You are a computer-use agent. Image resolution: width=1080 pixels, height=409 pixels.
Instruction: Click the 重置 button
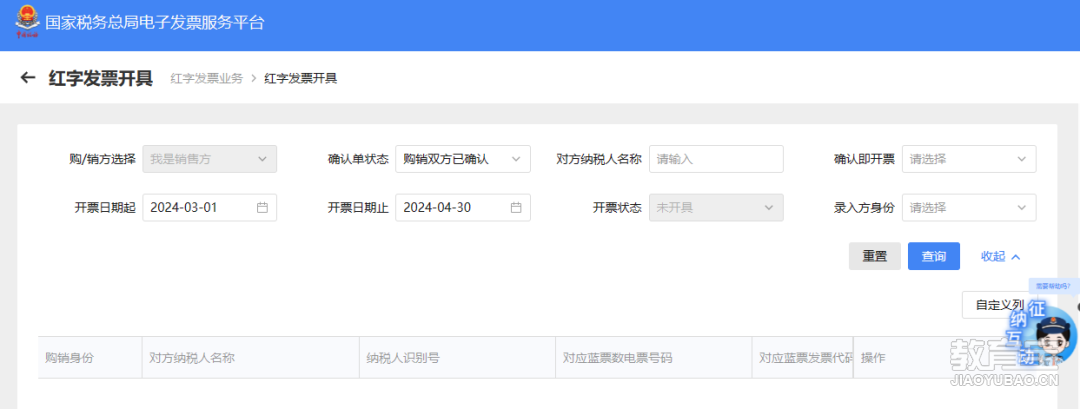(x=875, y=256)
